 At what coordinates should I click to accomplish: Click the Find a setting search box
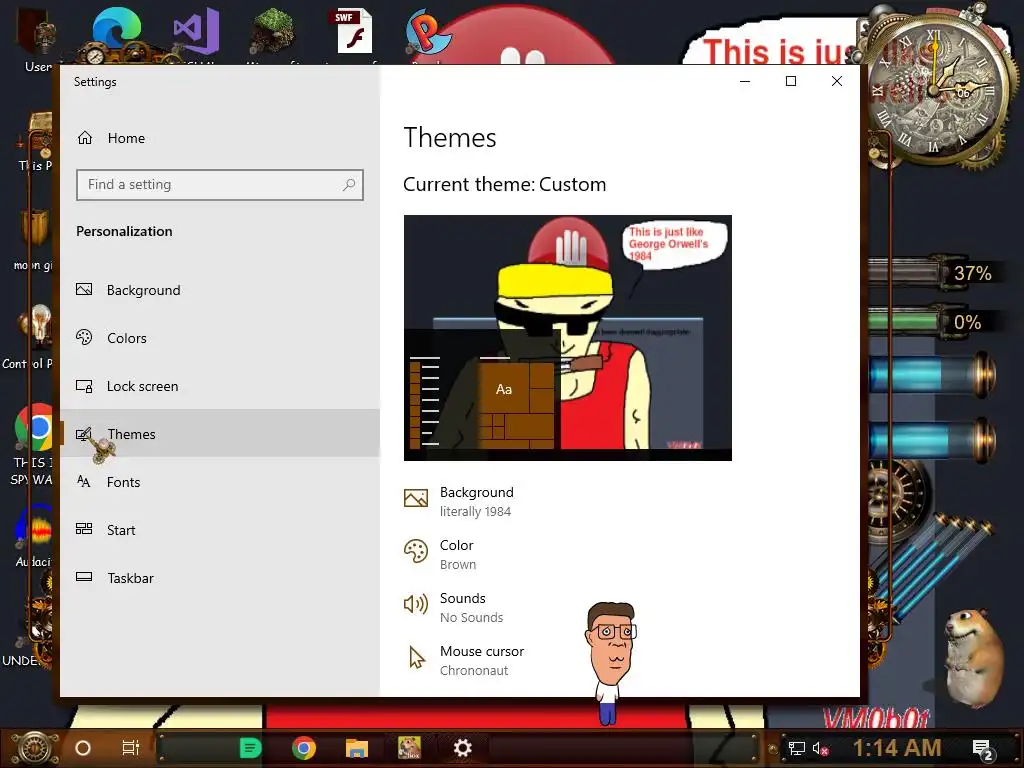point(219,185)
